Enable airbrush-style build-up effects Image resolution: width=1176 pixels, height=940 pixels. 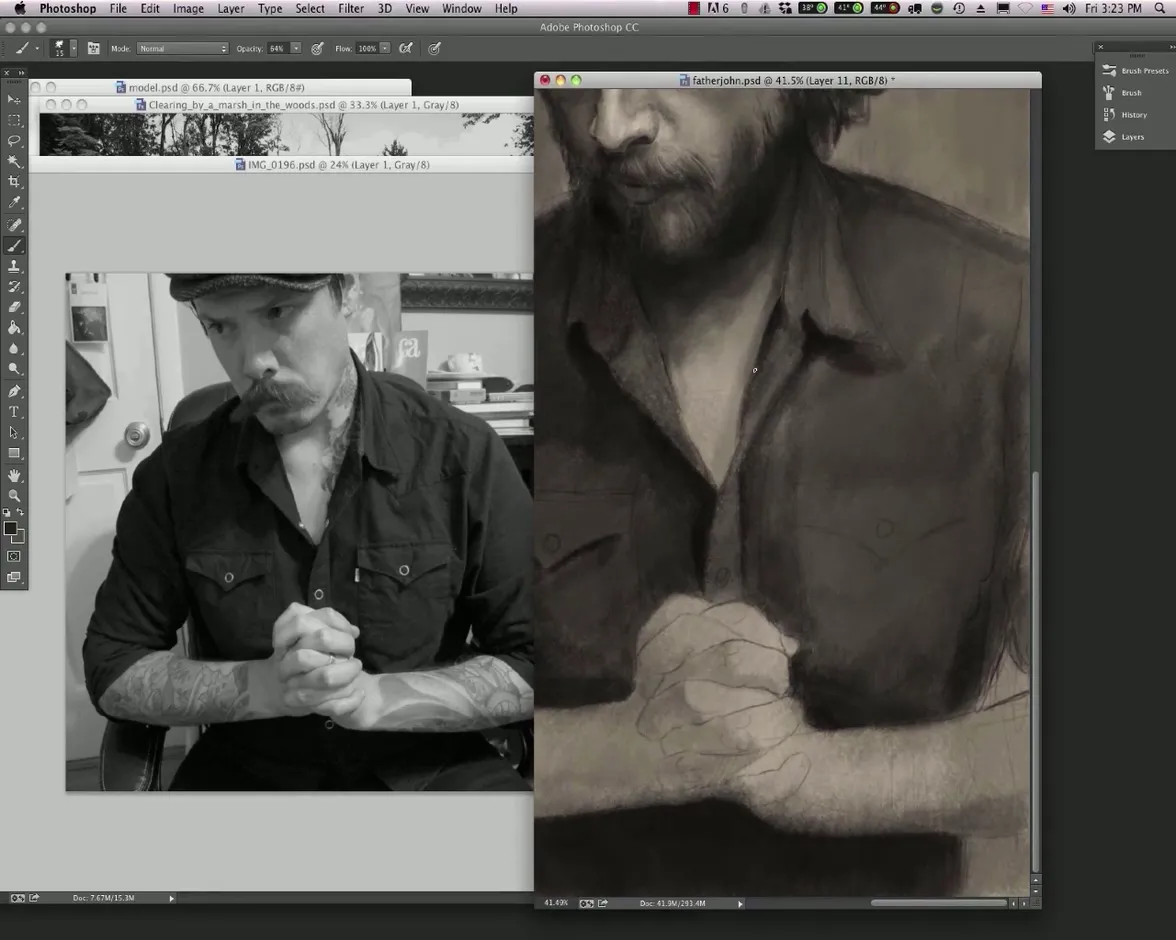(405, 48)
